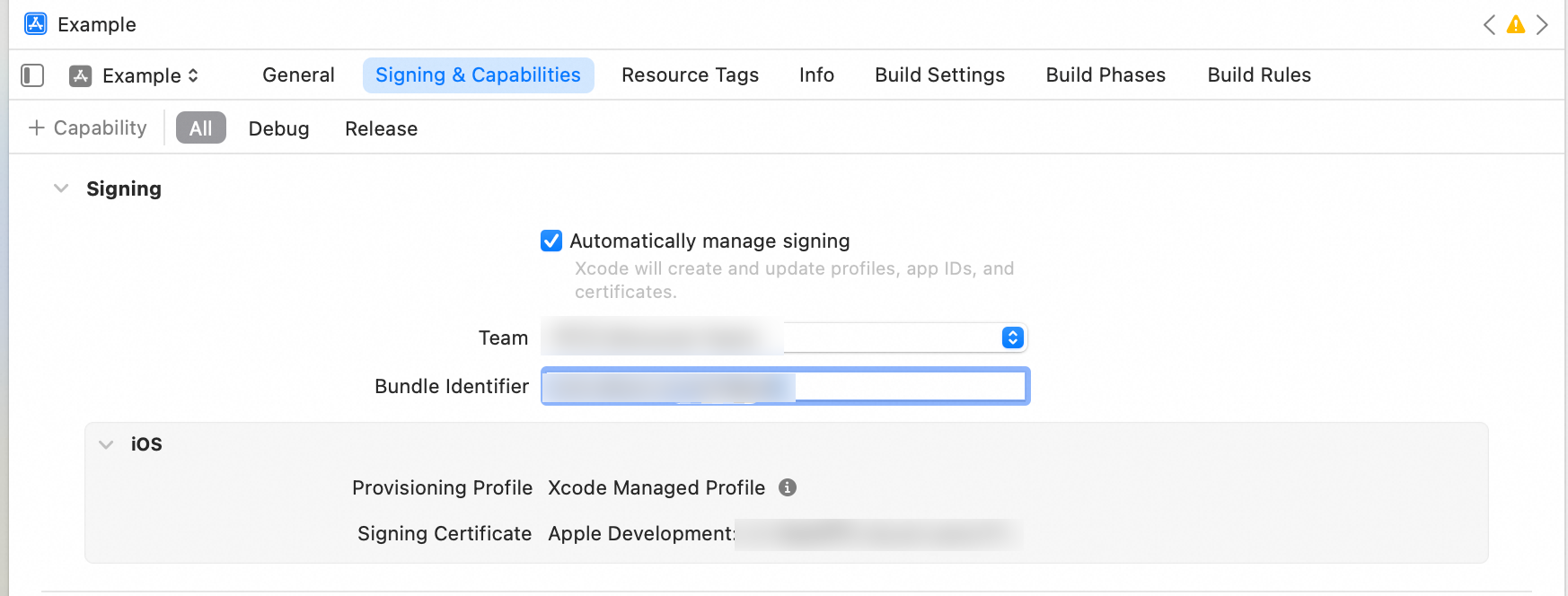The height and width of the screenshot is (596, 1568).
Task: Click the Example project file icon
Action: [36, 24]
